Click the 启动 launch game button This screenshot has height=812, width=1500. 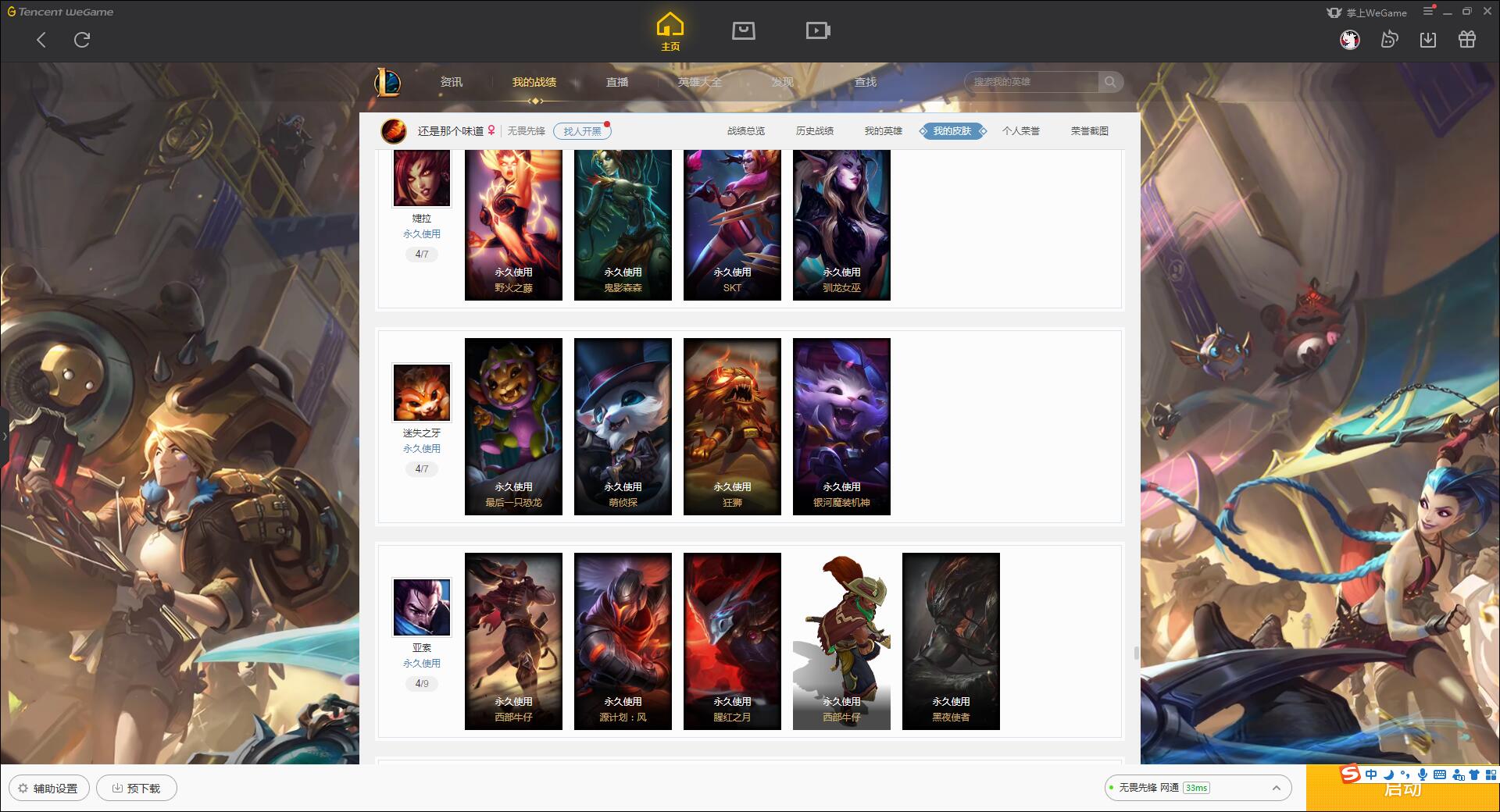point(1403,789)
